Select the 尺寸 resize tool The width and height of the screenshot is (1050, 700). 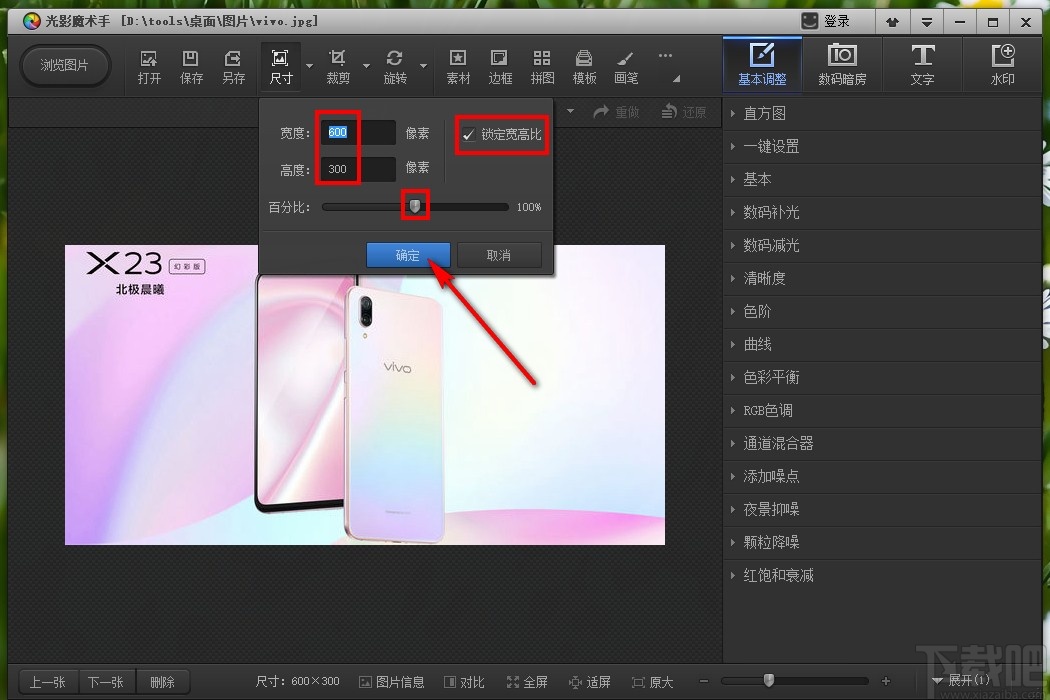[x=281, y=67]
